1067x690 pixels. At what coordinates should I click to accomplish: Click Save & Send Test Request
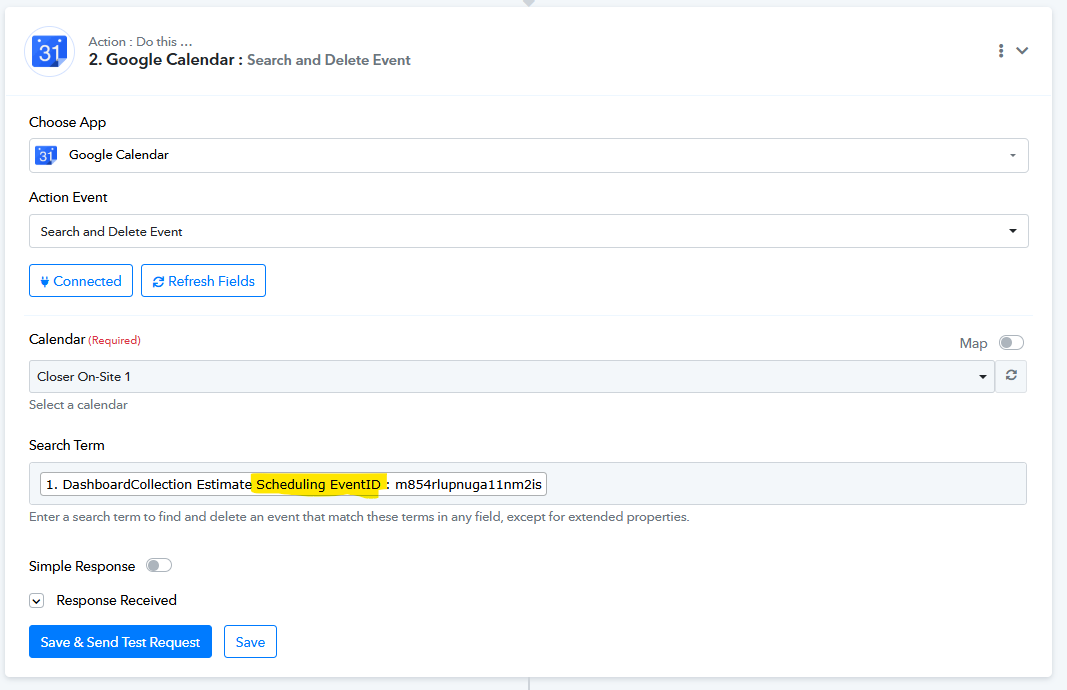pyautogui.click(x=120, y=642)
